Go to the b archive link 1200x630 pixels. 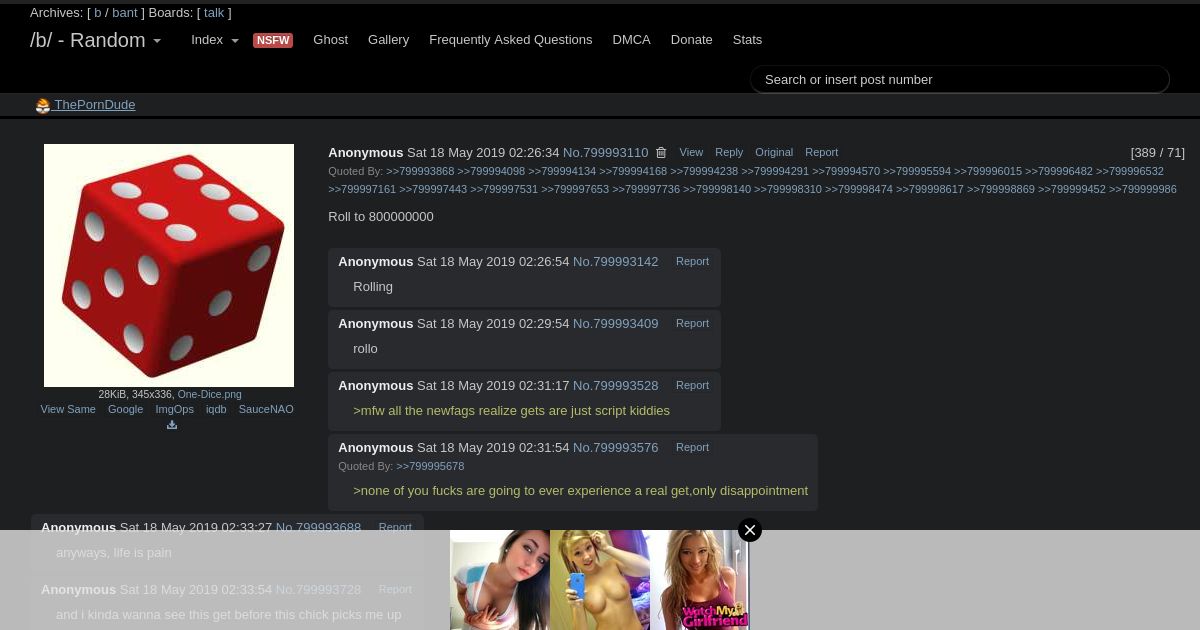pos(98,13)
